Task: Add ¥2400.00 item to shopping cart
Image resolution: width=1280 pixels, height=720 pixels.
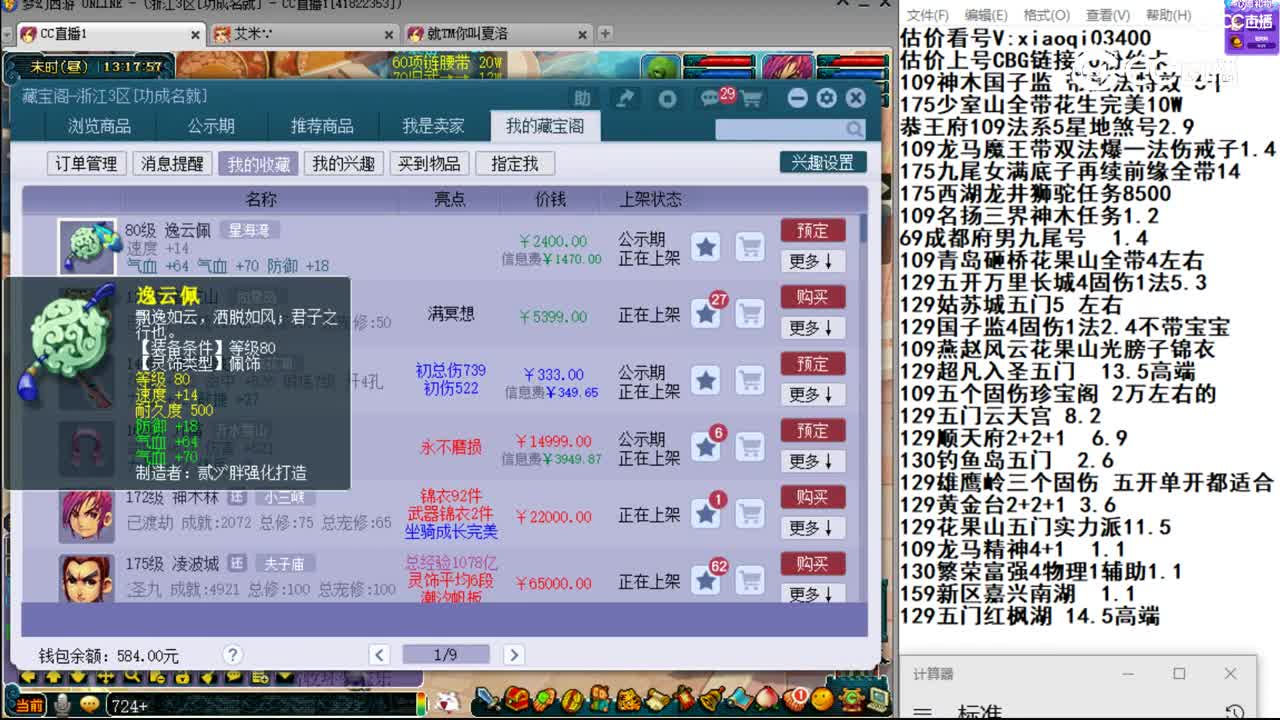Action: pos(750,246)
